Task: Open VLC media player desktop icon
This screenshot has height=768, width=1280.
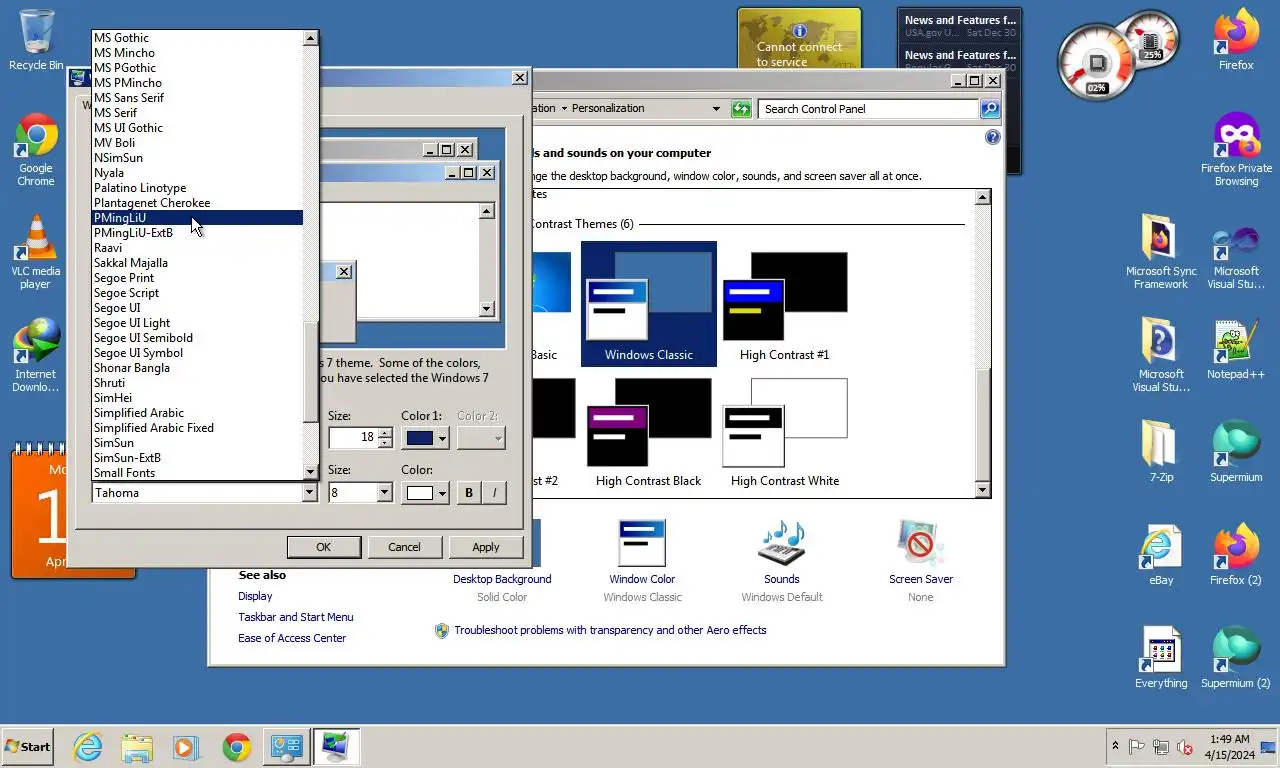Action: [36, 252]
